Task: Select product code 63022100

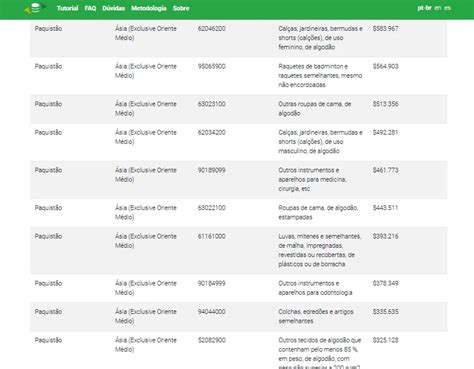Action: 212,208
